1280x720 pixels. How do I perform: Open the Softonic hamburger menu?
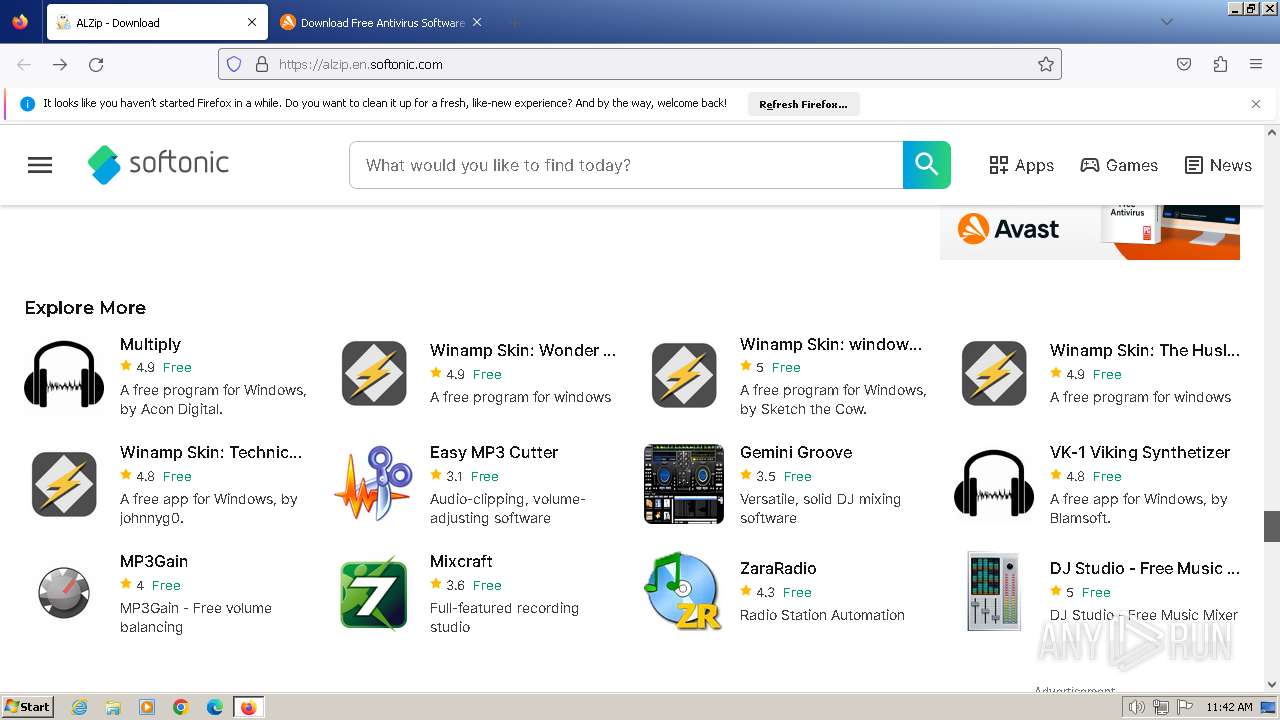click(x=40, y=165)
